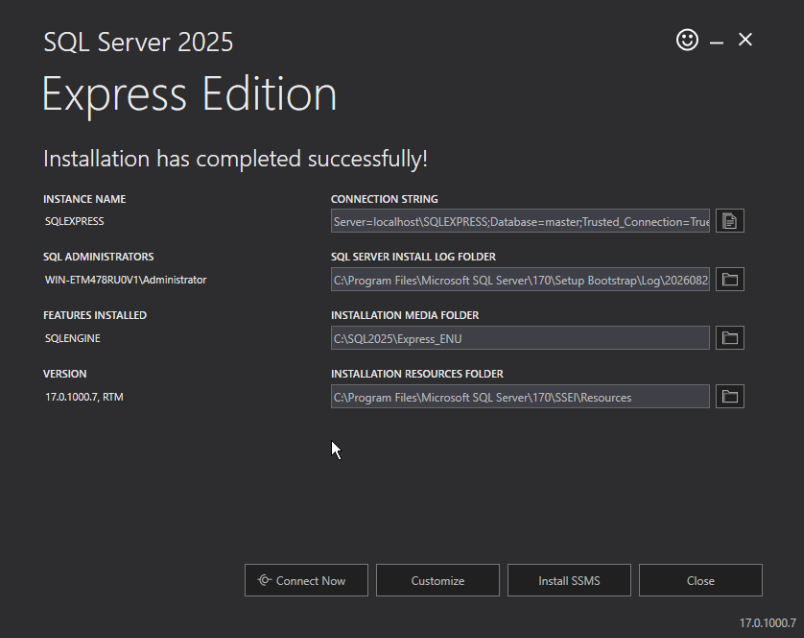Open the installation media folder icon
Viewport: 804px width, 638px height.
pos(730,338)
